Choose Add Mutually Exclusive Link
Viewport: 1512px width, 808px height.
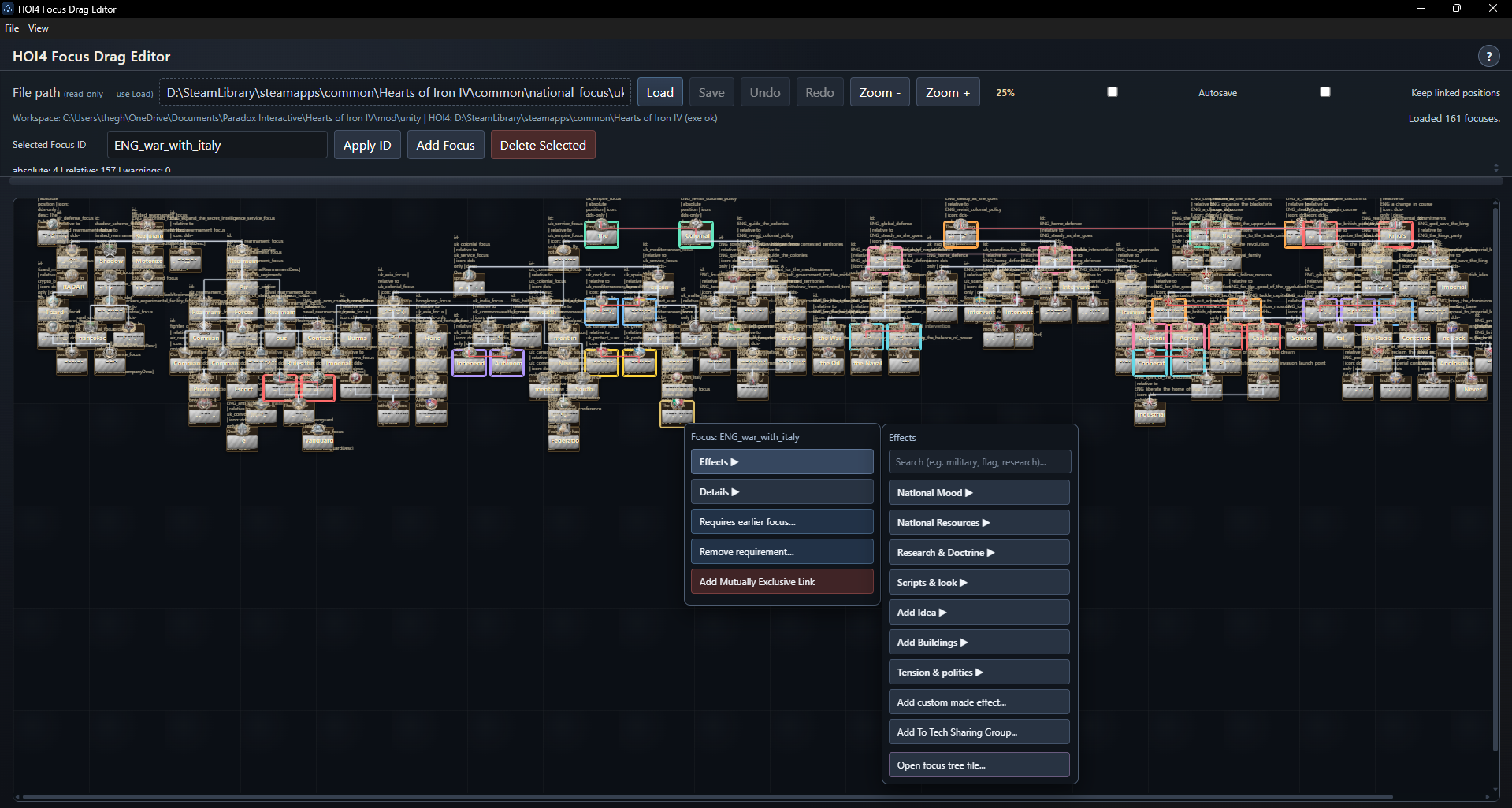pos(782,581)
